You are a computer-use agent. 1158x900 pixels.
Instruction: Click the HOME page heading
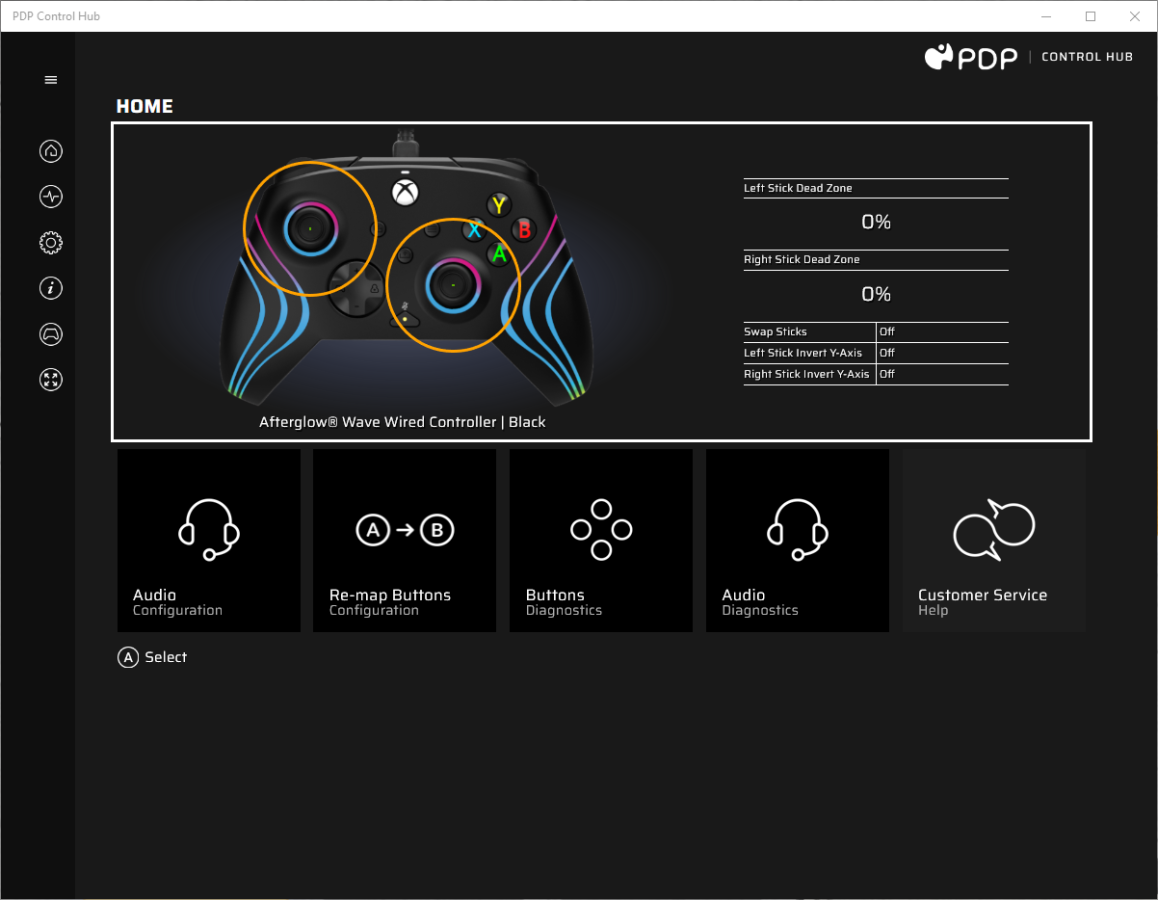coord(144,106)
